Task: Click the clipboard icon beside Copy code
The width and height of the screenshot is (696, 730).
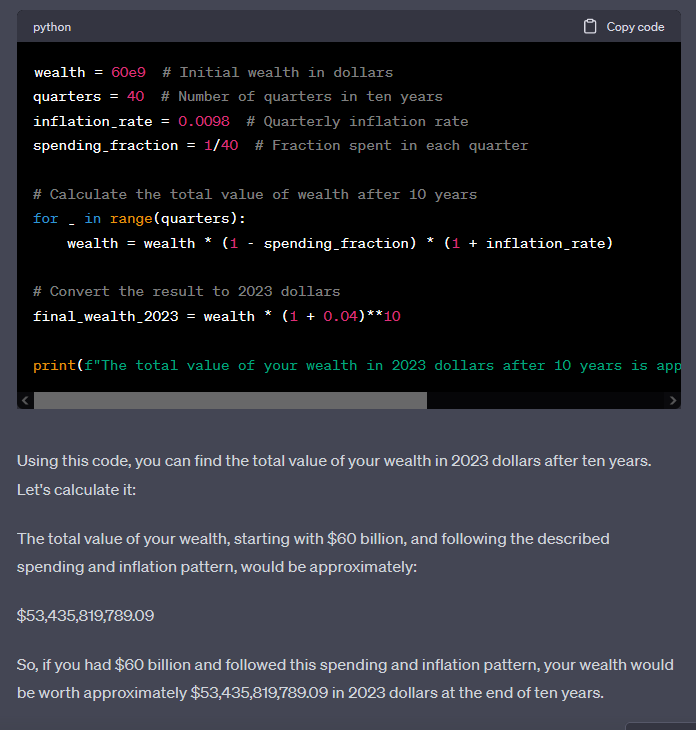Action: coord(590,27)
